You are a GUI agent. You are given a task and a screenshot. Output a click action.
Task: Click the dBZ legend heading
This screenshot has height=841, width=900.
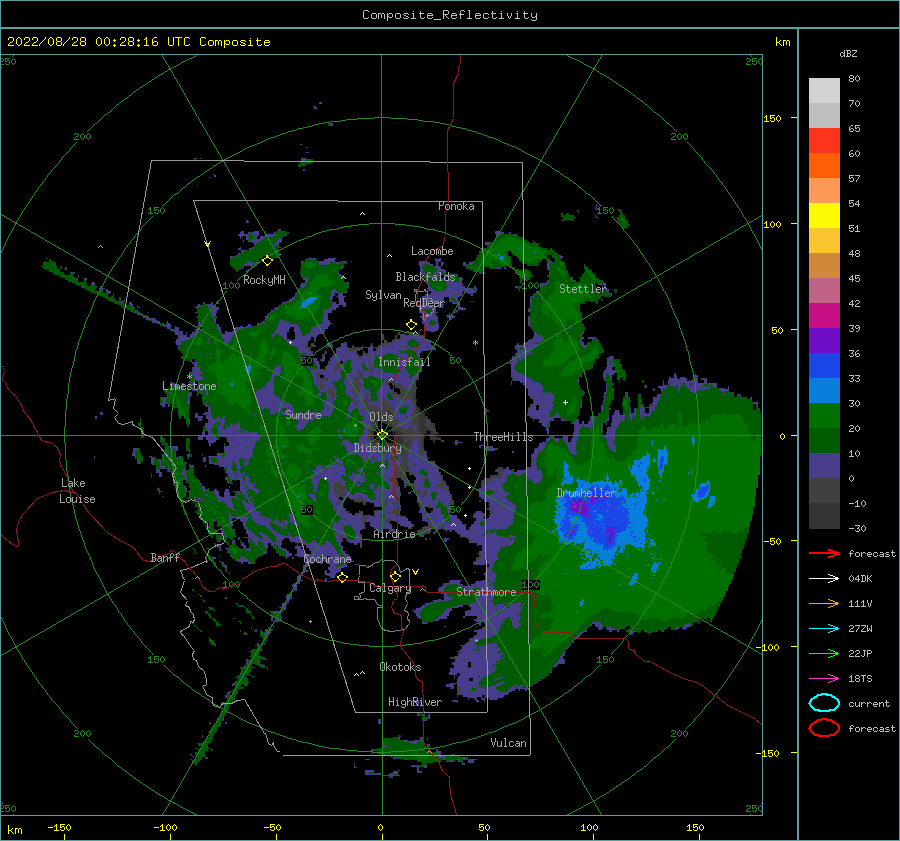848,54
